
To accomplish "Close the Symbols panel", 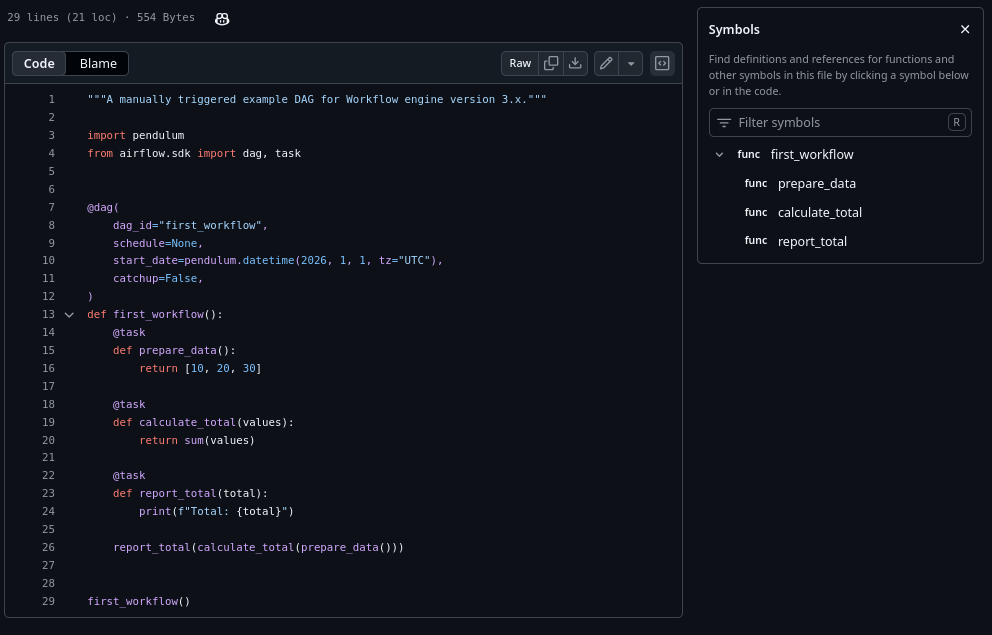I will (x=965, y=29).
